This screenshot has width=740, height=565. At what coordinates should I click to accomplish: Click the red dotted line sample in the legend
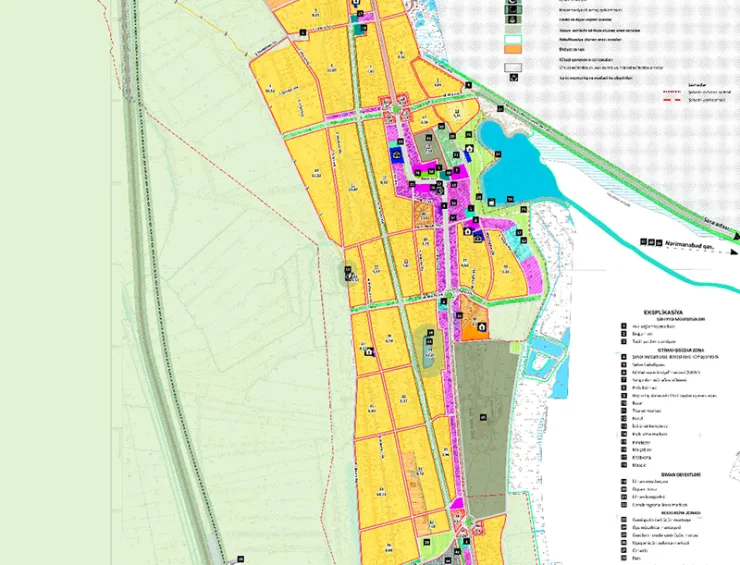[x=674, y=93]
